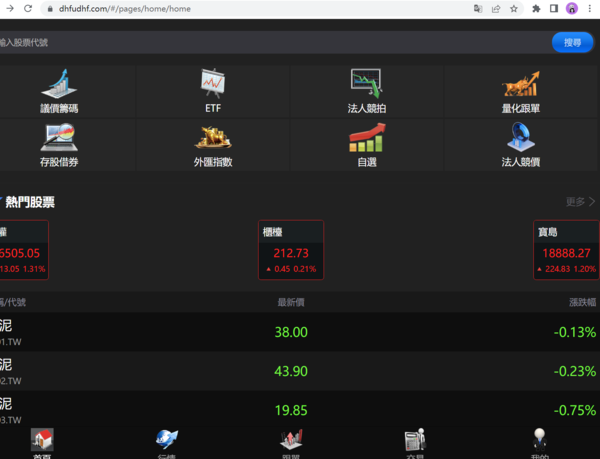
Task: Expand 更多 to see more hot stocks
Action: coord(579,201)
